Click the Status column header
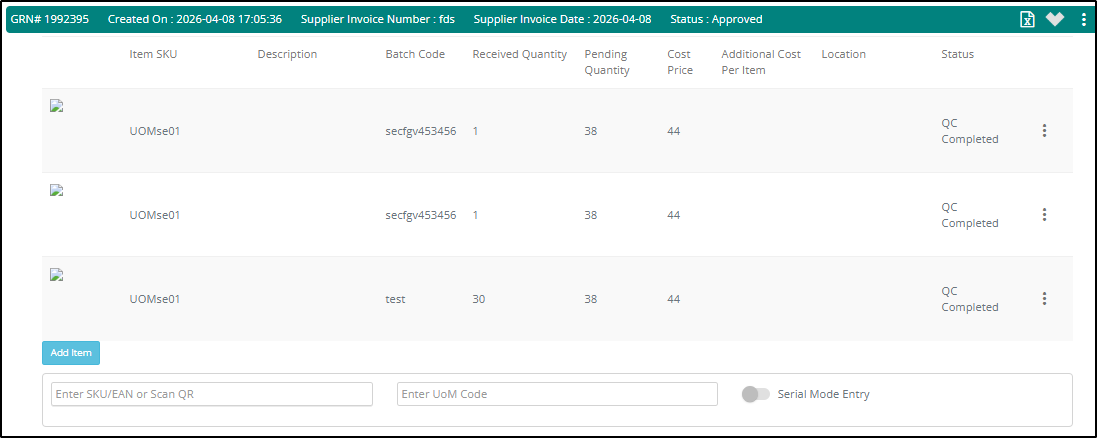Viewport: 1097px width, 438px height. (x=957, y=54)
